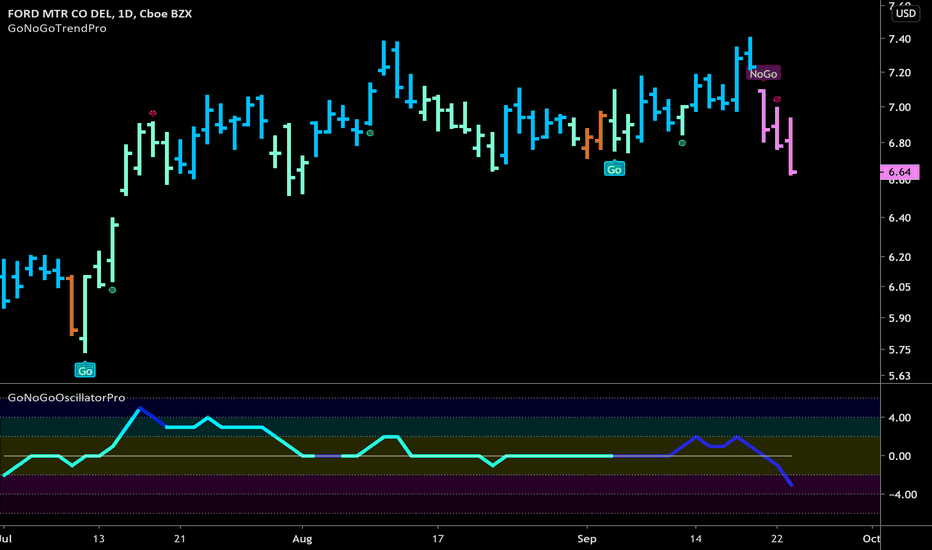Viewport: 932px width, 550px height.
Task: Click the 13 date label on time axis
Action: [x=99, y=539]
